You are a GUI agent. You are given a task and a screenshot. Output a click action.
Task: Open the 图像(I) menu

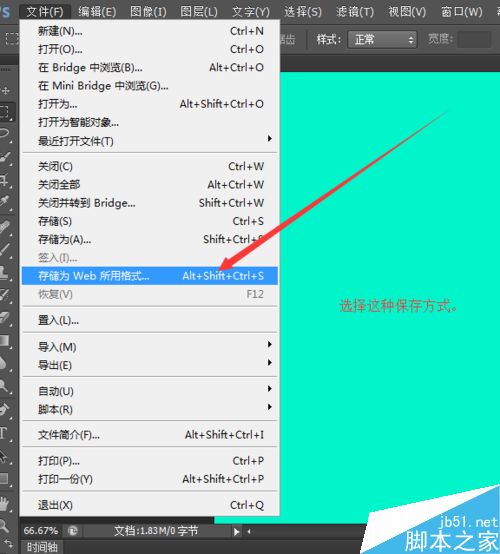point(148,12)
